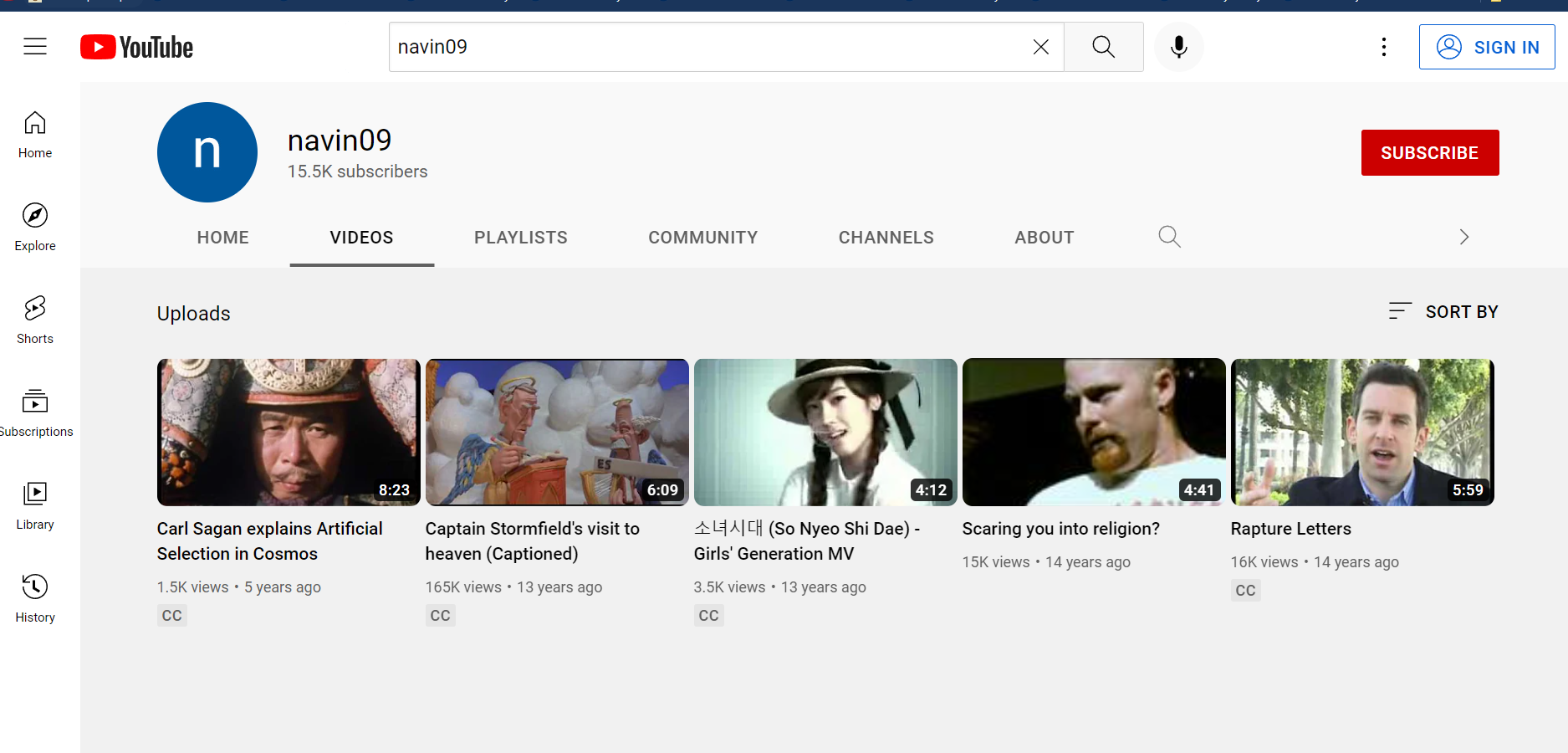
Task: Click the CC badge under Girls' Generation MV
Action: [708, 616]
